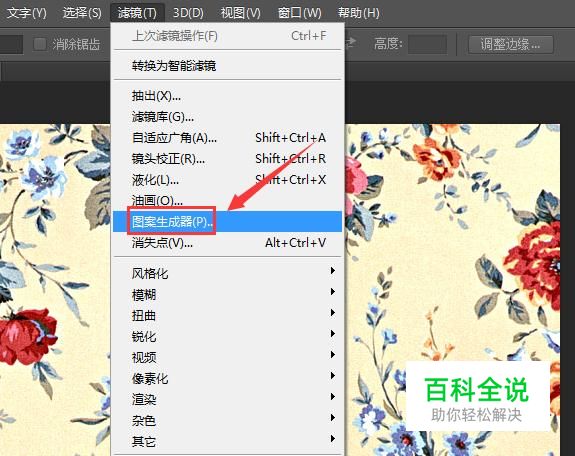
Task: Select 抽出(X)... filter
Action: (x=227, y=96)
